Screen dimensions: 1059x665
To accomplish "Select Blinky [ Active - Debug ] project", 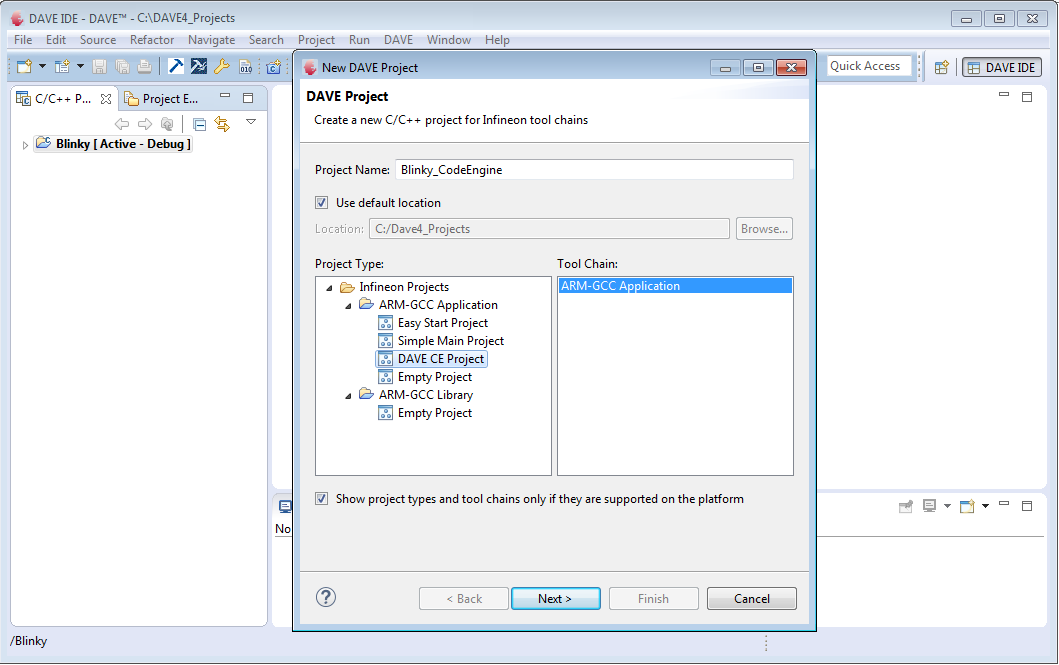I will [113, 144].
